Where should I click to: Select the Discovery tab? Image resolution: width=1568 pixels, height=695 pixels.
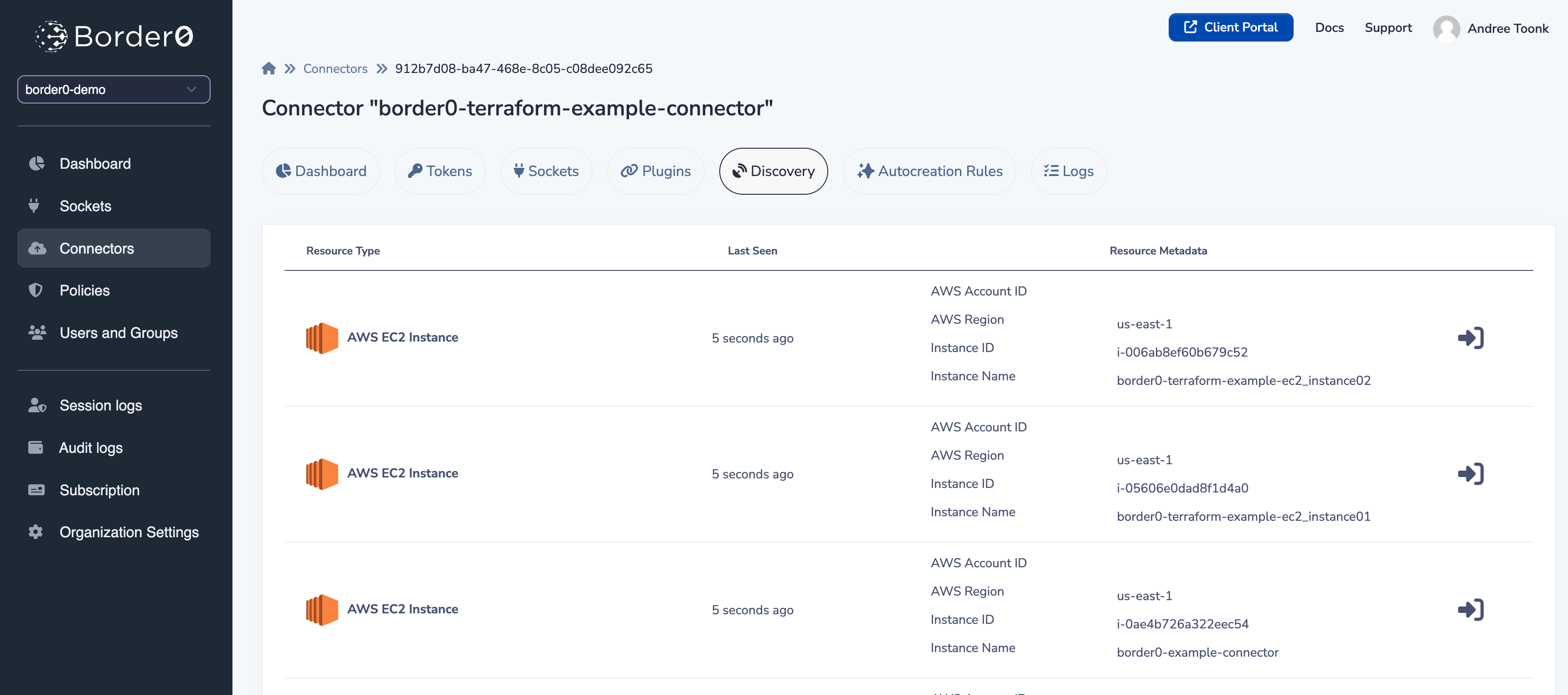point(773,171)
